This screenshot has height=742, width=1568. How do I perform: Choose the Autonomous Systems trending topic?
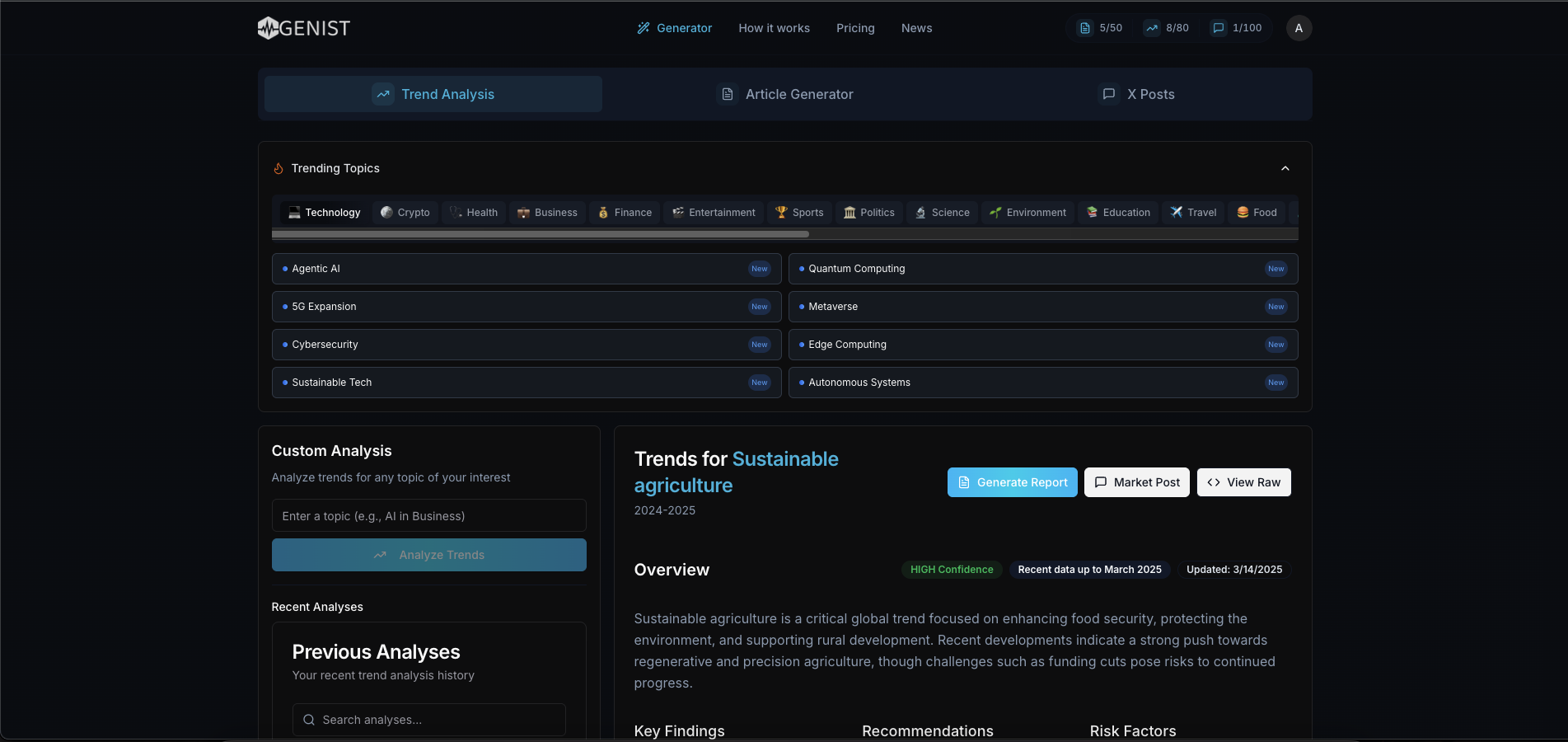(1043, 383)
